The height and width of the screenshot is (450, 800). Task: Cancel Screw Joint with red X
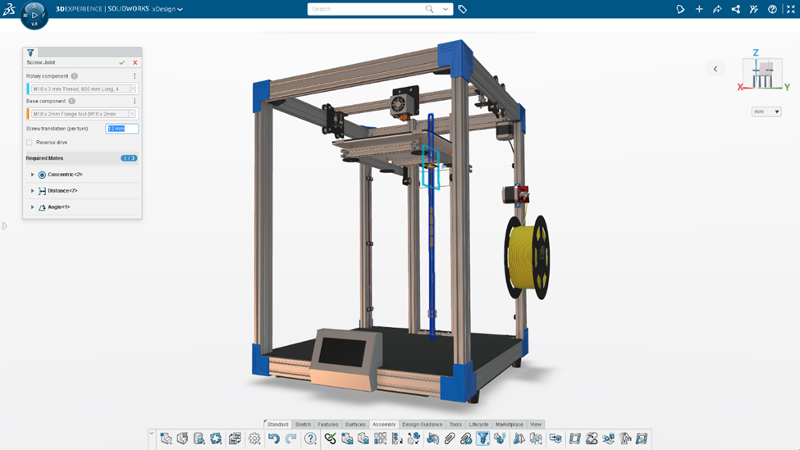(x=135, y=63)
